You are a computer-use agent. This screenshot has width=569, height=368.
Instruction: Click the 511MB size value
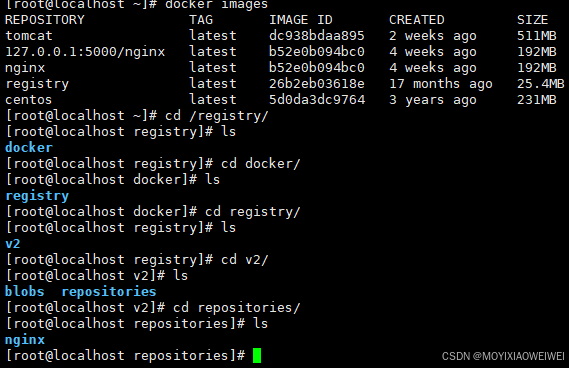pos(536,36)
